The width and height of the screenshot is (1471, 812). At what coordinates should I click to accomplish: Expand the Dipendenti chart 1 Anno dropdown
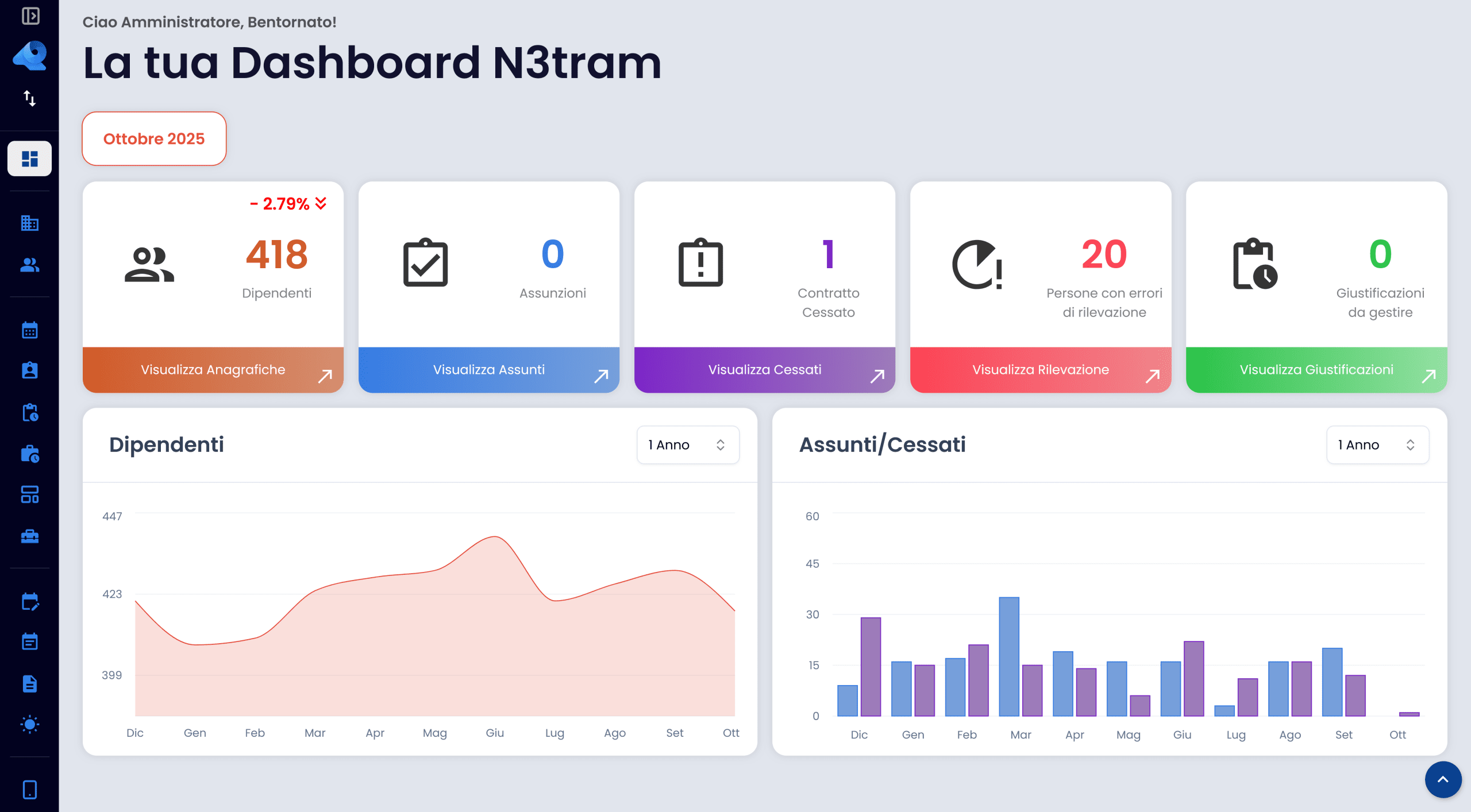(687, 445)
